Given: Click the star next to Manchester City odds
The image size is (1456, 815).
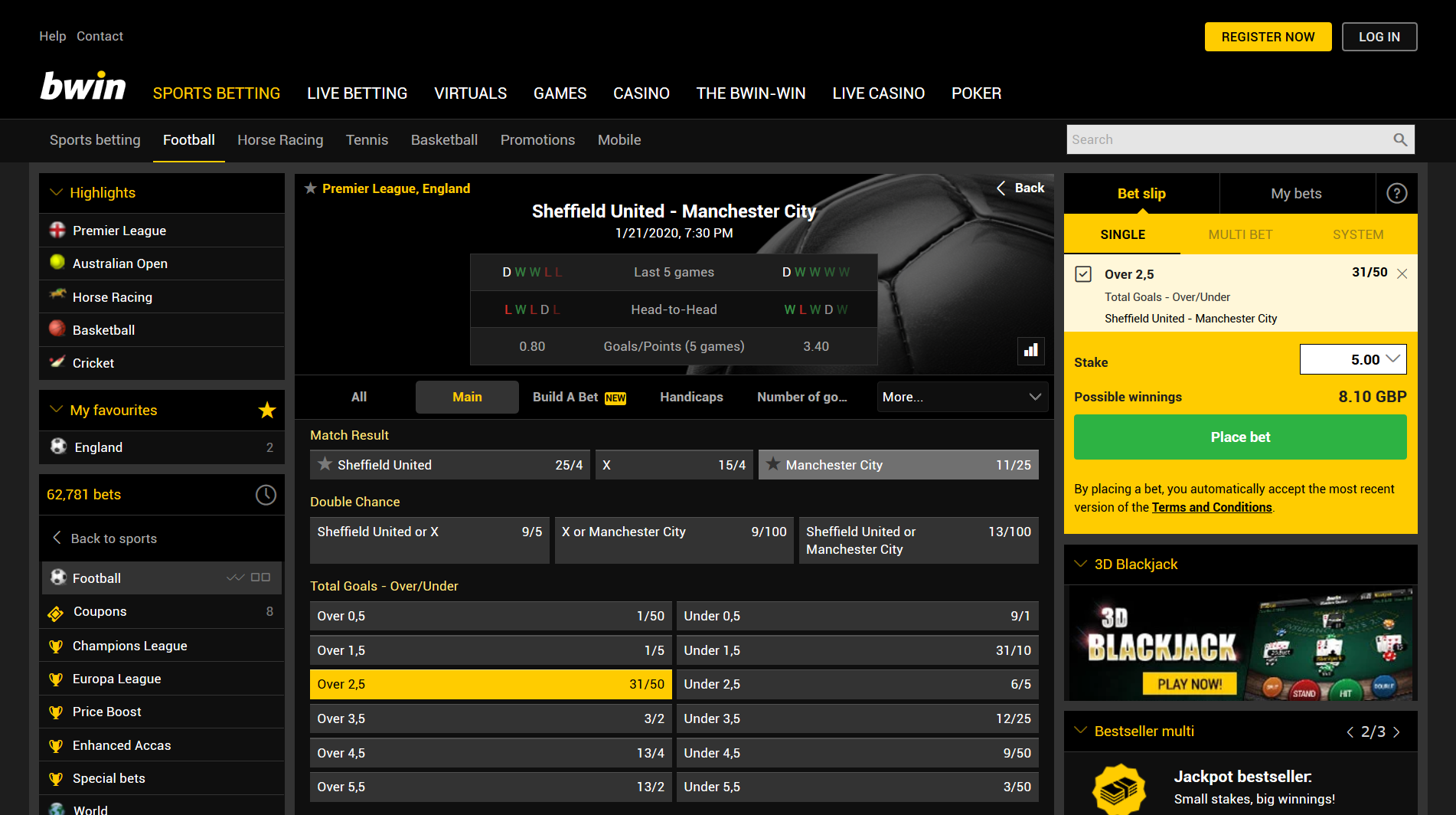Looking at the screenshot, I should (x=773, y=464).
